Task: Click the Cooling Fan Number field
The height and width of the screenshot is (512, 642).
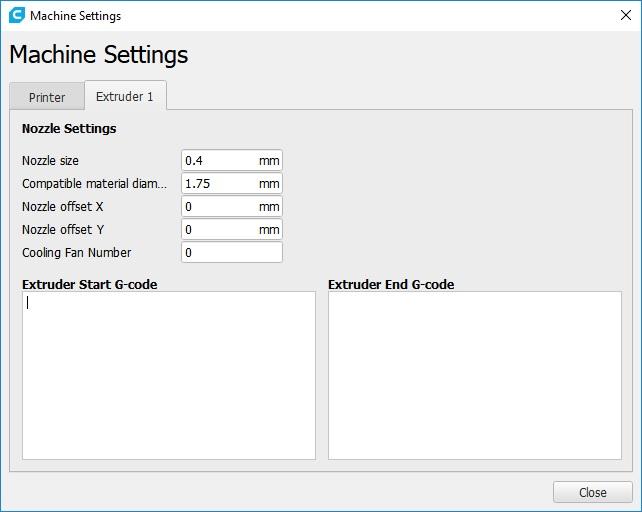Action: pyautogui.click(x=231, y=253)
